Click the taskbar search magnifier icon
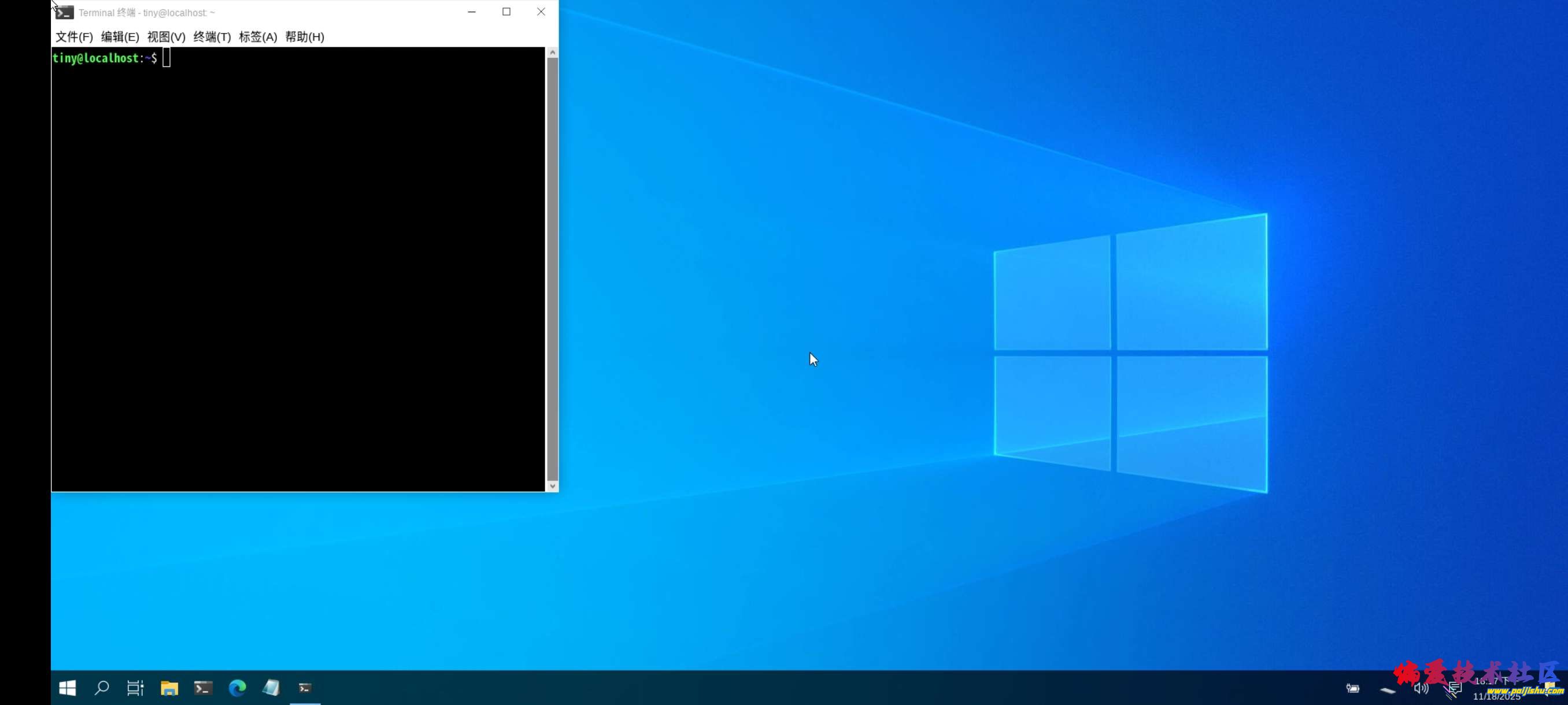 [102, 688]
